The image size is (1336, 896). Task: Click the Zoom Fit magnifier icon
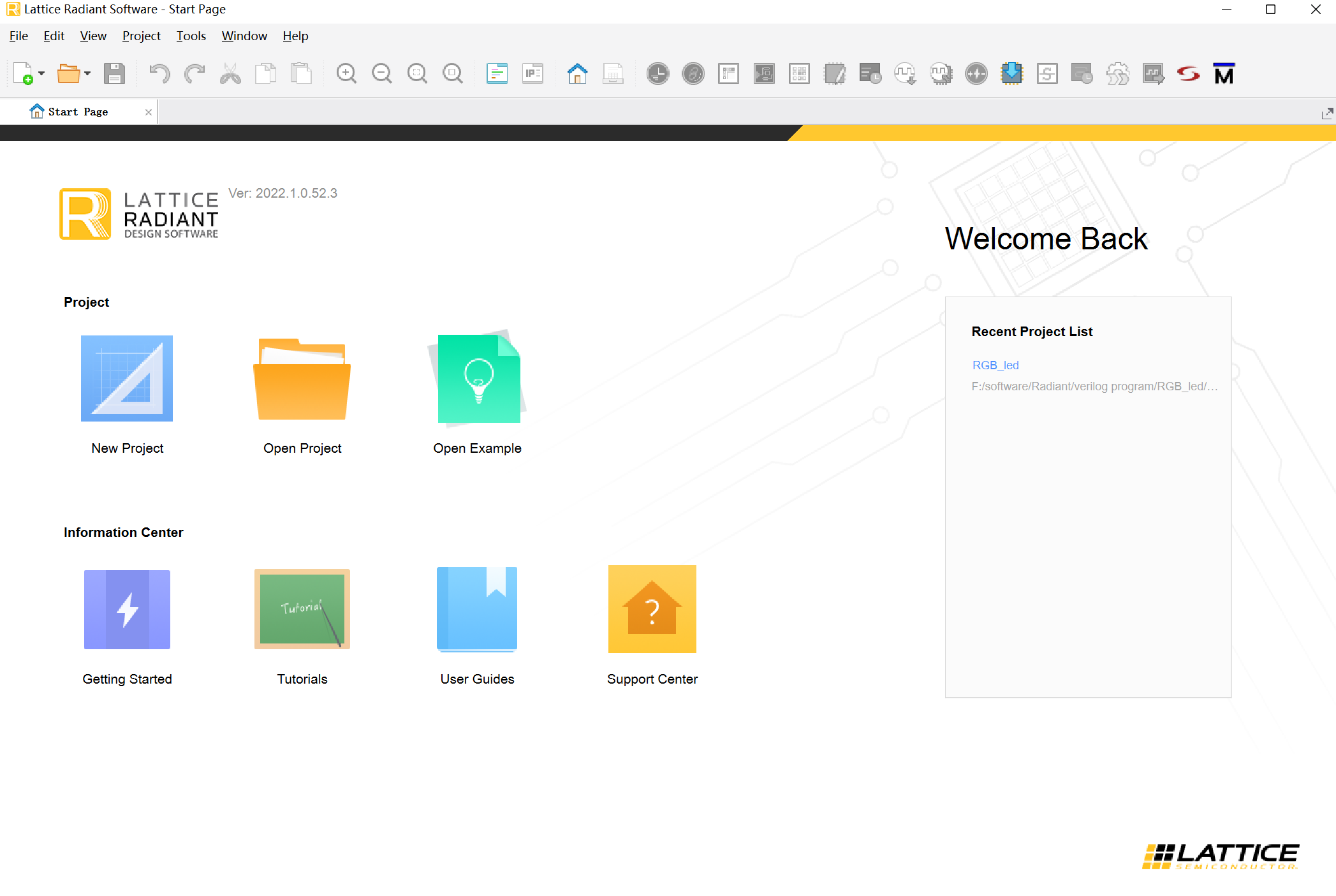[417, 74]
